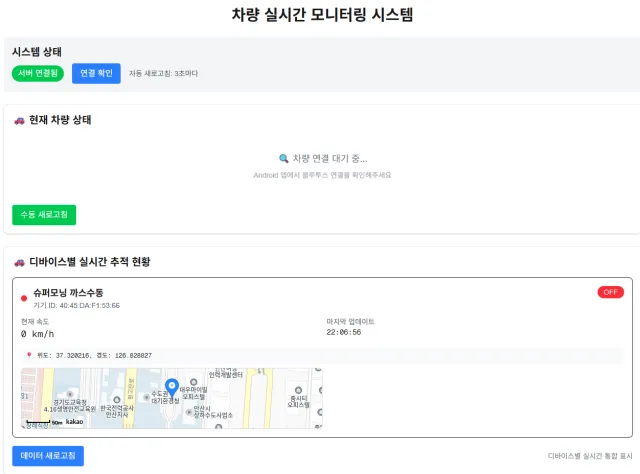Click the red OFF status badge
Image resolution: width=640 pixels, height=474 pixels.
(611, 292)
